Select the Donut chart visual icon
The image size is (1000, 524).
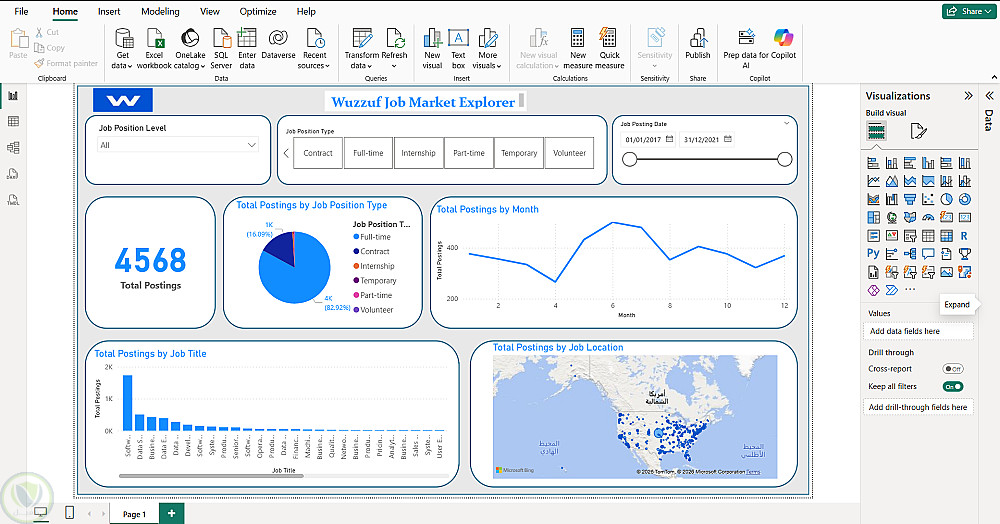click(x=965, y=200)
